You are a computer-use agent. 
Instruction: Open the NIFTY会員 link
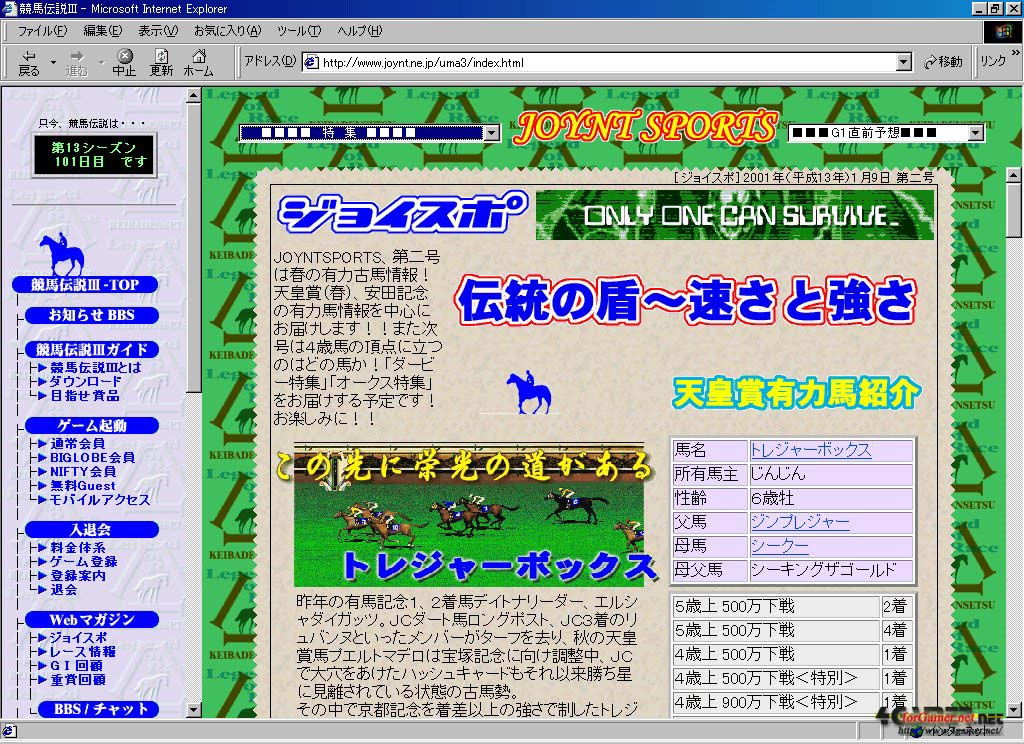(83, 472)
